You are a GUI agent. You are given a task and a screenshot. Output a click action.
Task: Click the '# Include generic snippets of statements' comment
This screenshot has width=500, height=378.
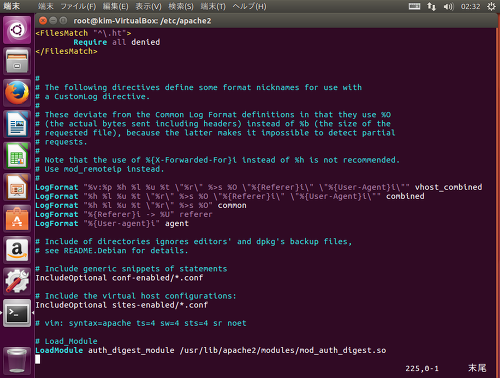[131, 269]
